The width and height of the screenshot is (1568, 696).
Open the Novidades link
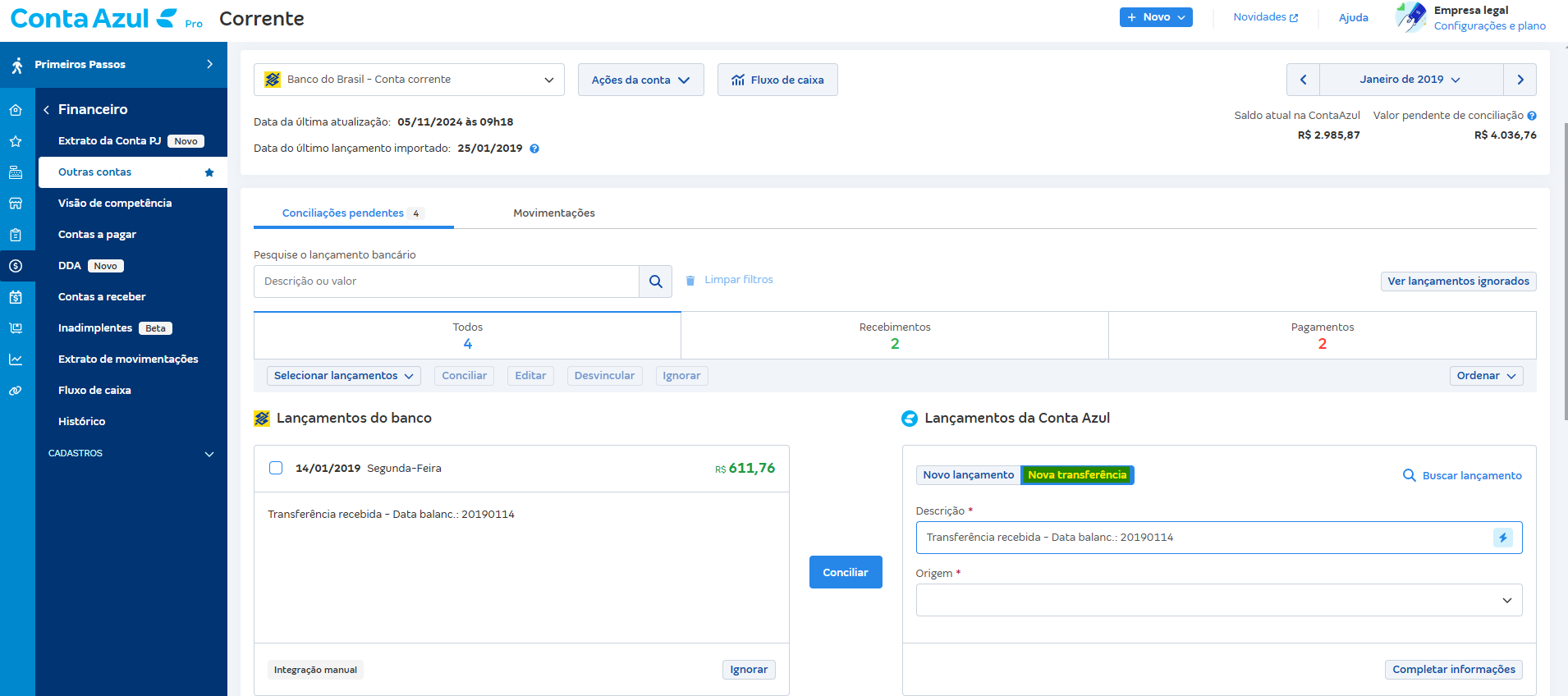1265,17
